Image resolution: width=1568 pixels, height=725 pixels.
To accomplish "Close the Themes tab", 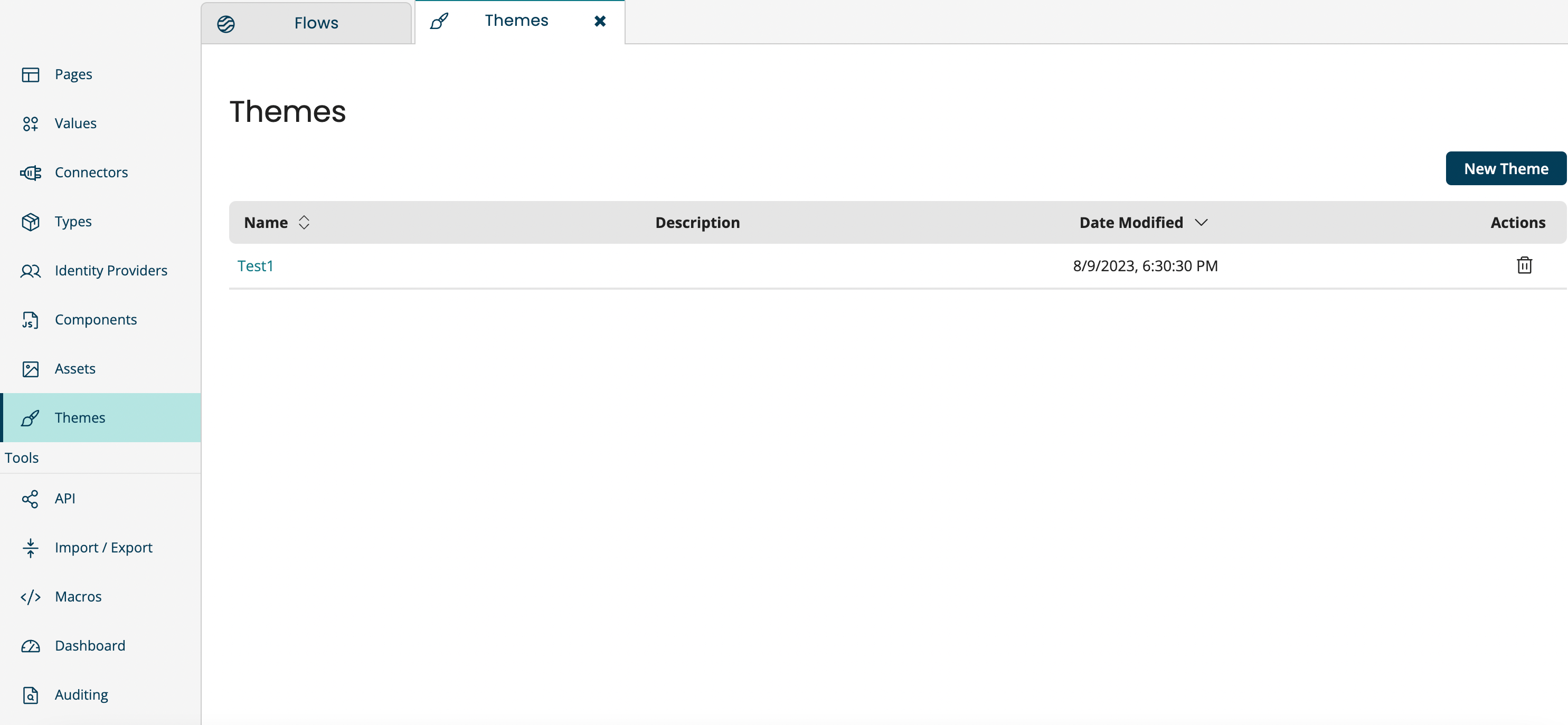I will (x=600, y=21).
